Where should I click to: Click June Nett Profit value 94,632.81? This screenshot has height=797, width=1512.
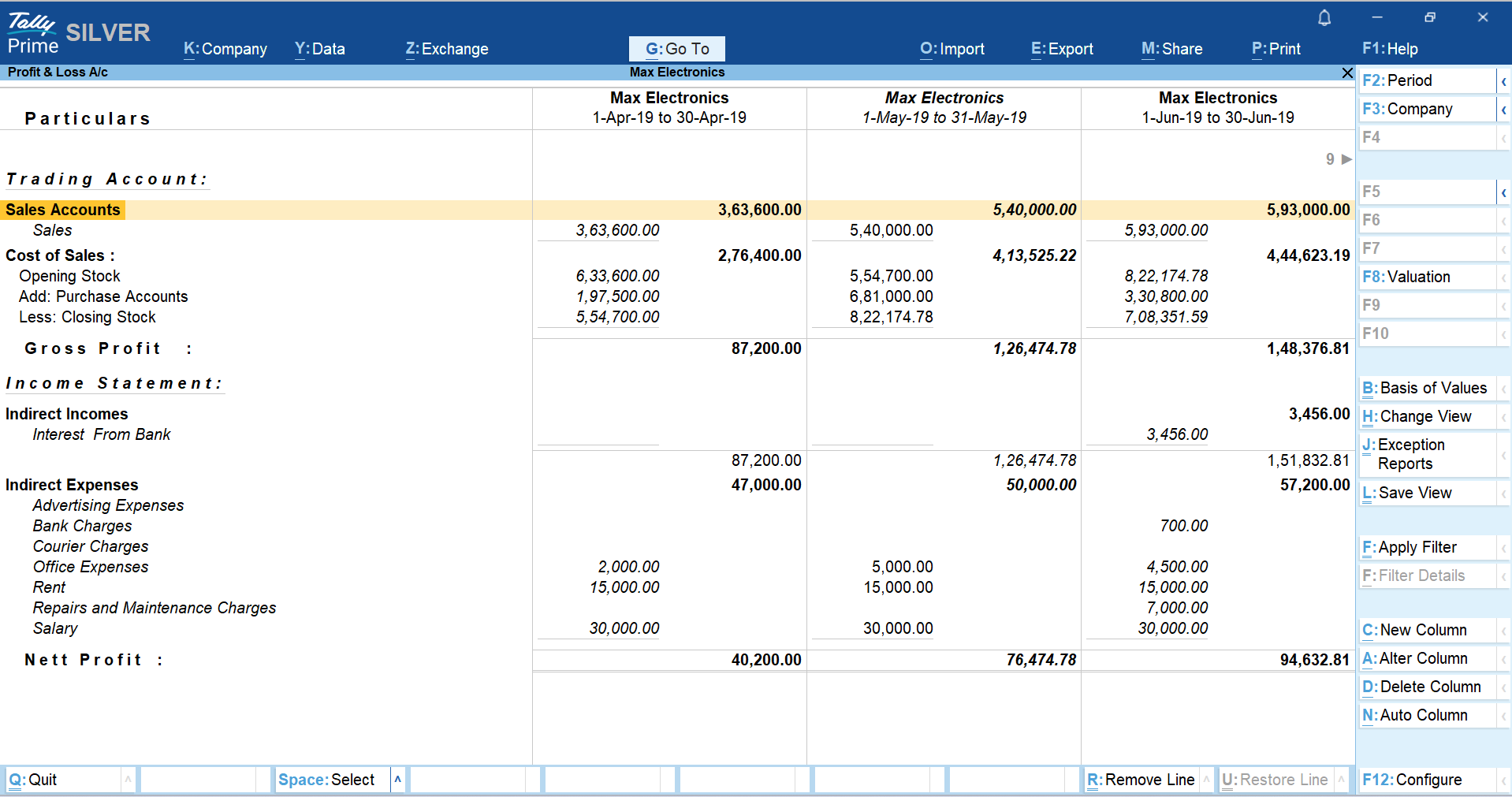1314,661
